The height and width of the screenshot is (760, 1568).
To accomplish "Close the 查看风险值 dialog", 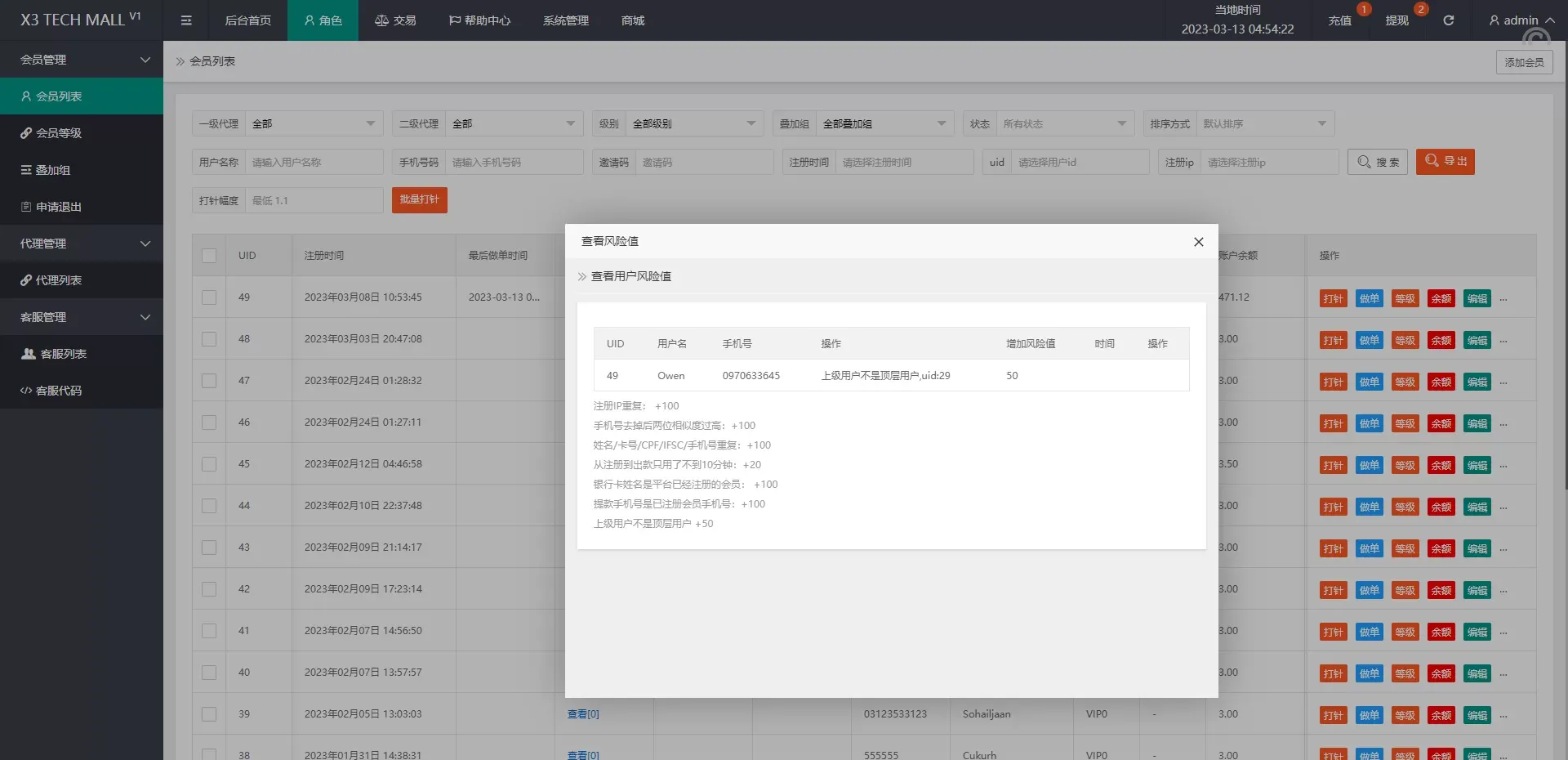I will pyautogui.click(x=1198, y=242).
